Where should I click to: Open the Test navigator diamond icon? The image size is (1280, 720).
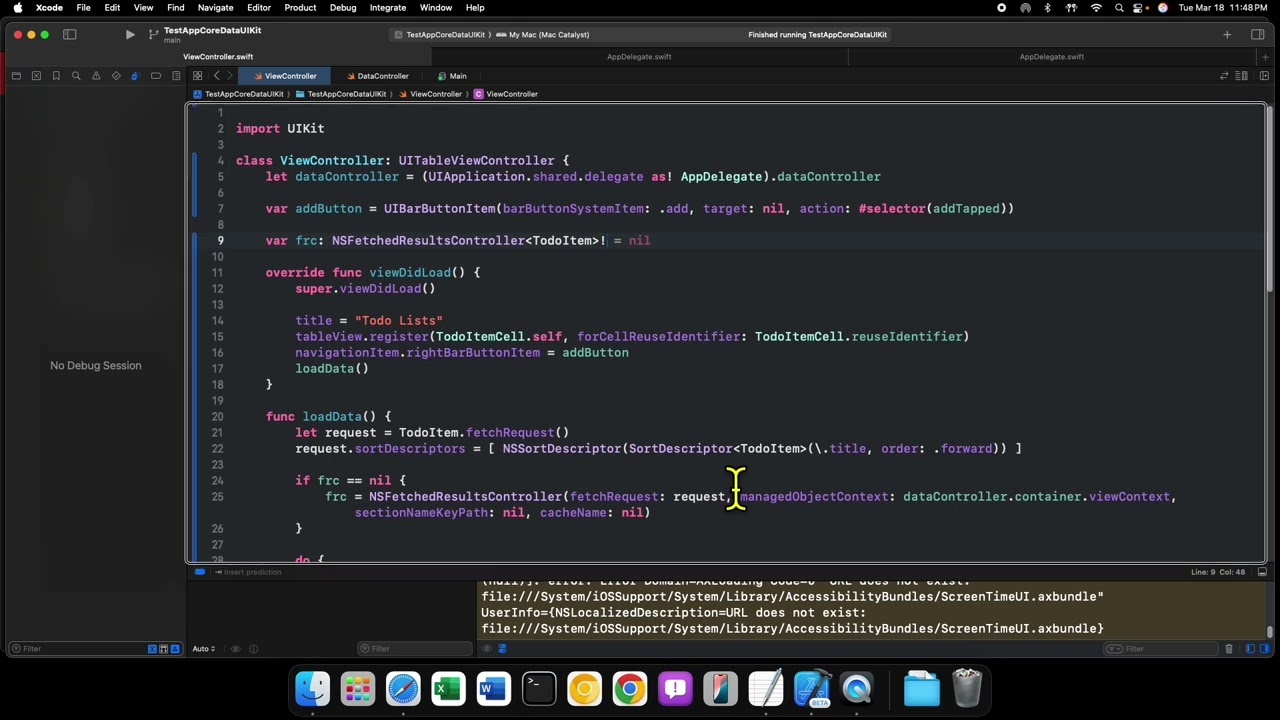coord(116,76)
